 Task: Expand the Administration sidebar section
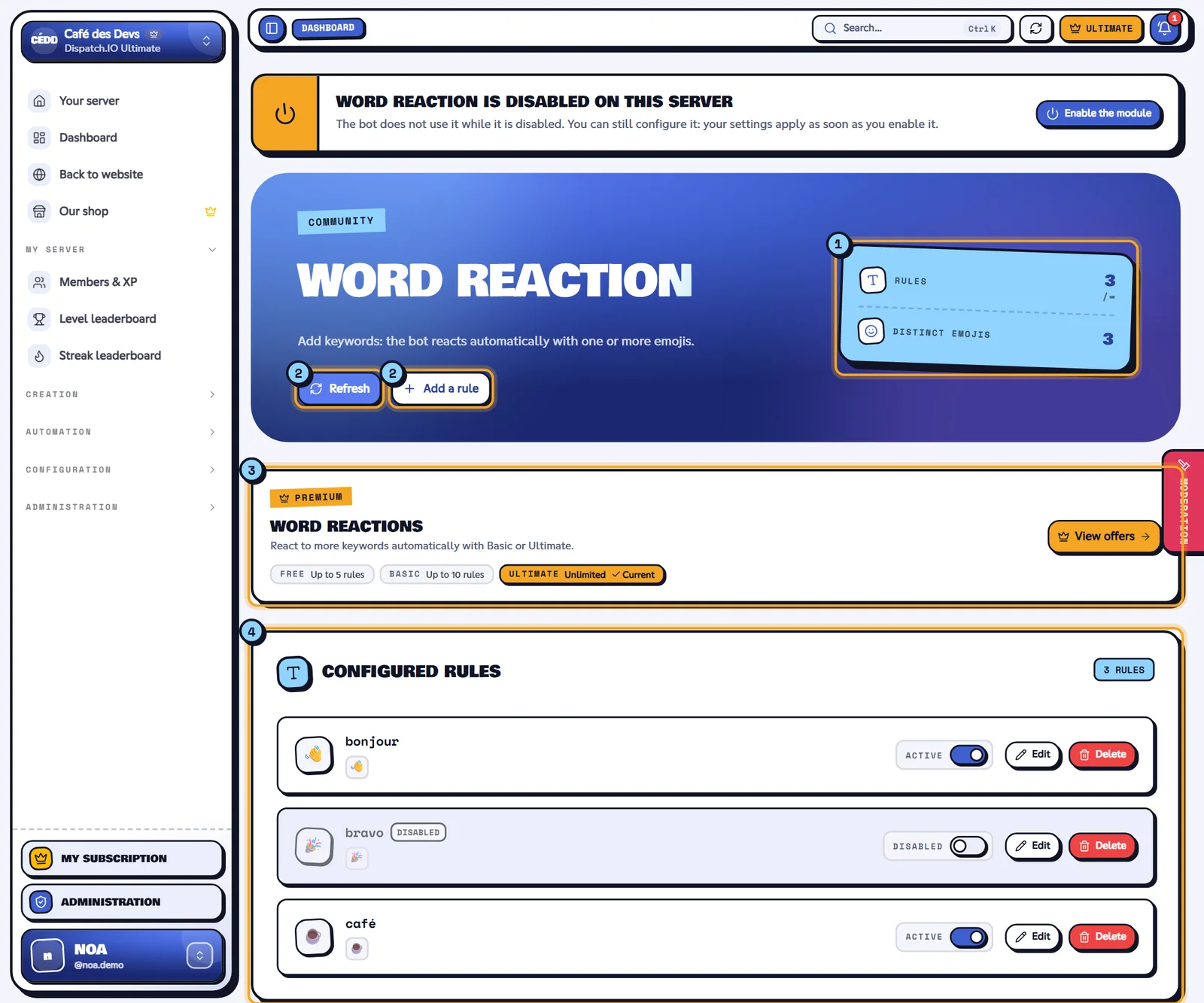coord(121,507)
